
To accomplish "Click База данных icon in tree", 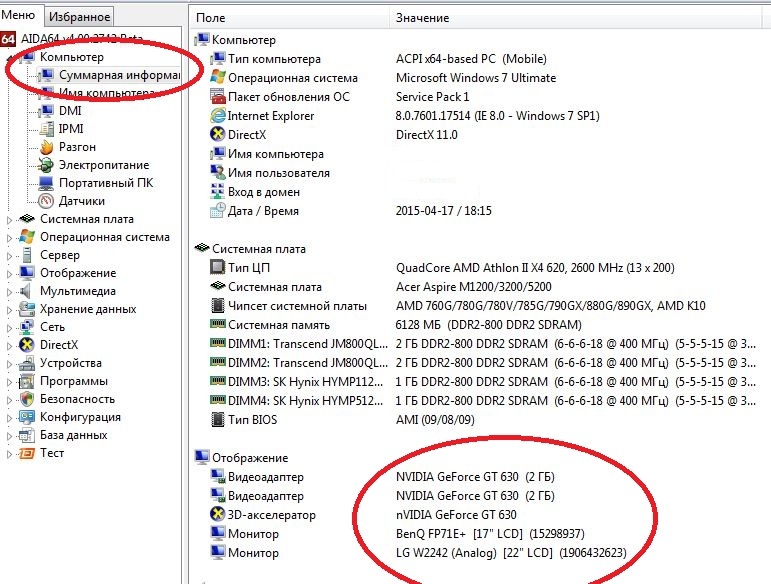I will pos(27,435).
